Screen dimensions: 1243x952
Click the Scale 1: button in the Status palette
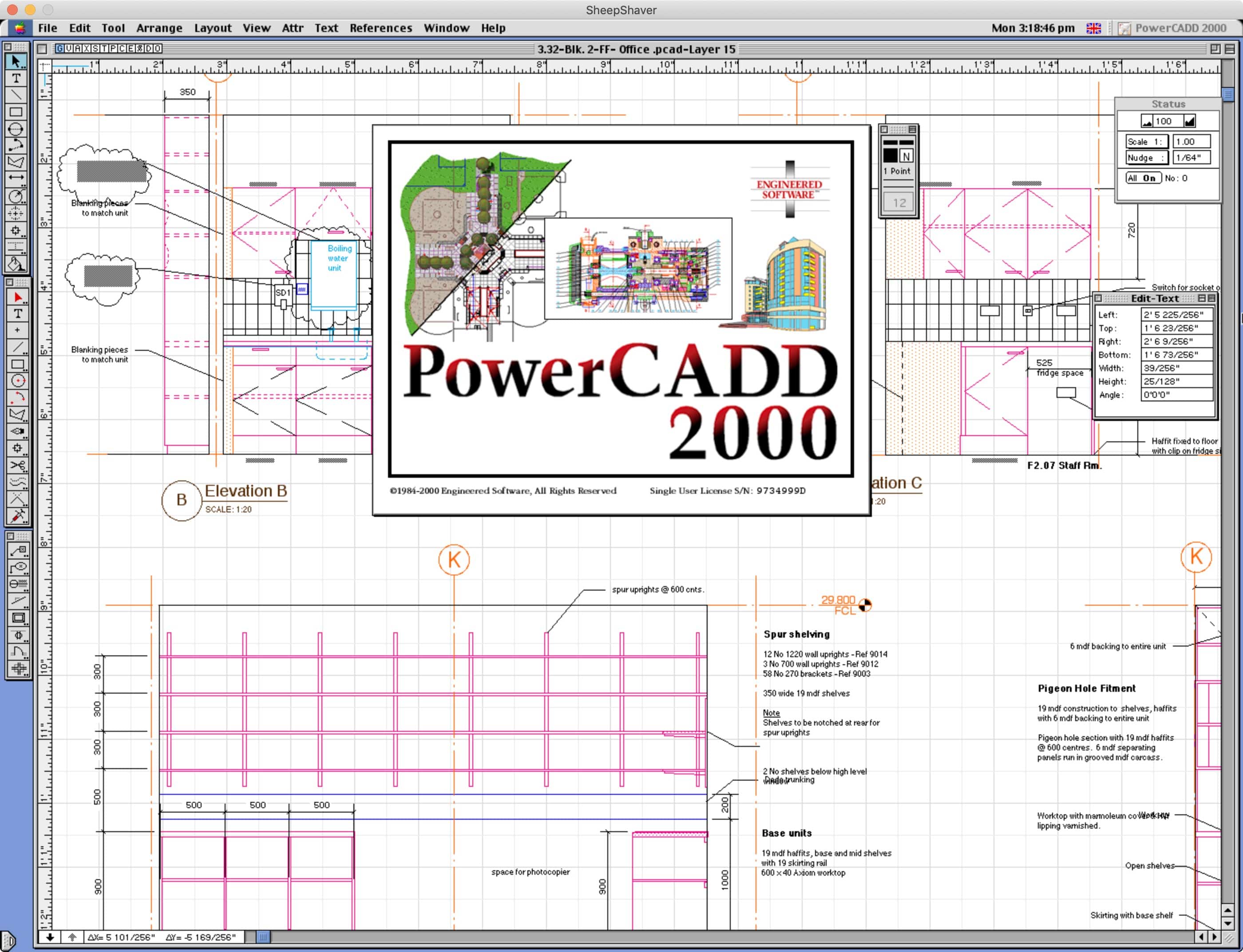[1147, 142]
